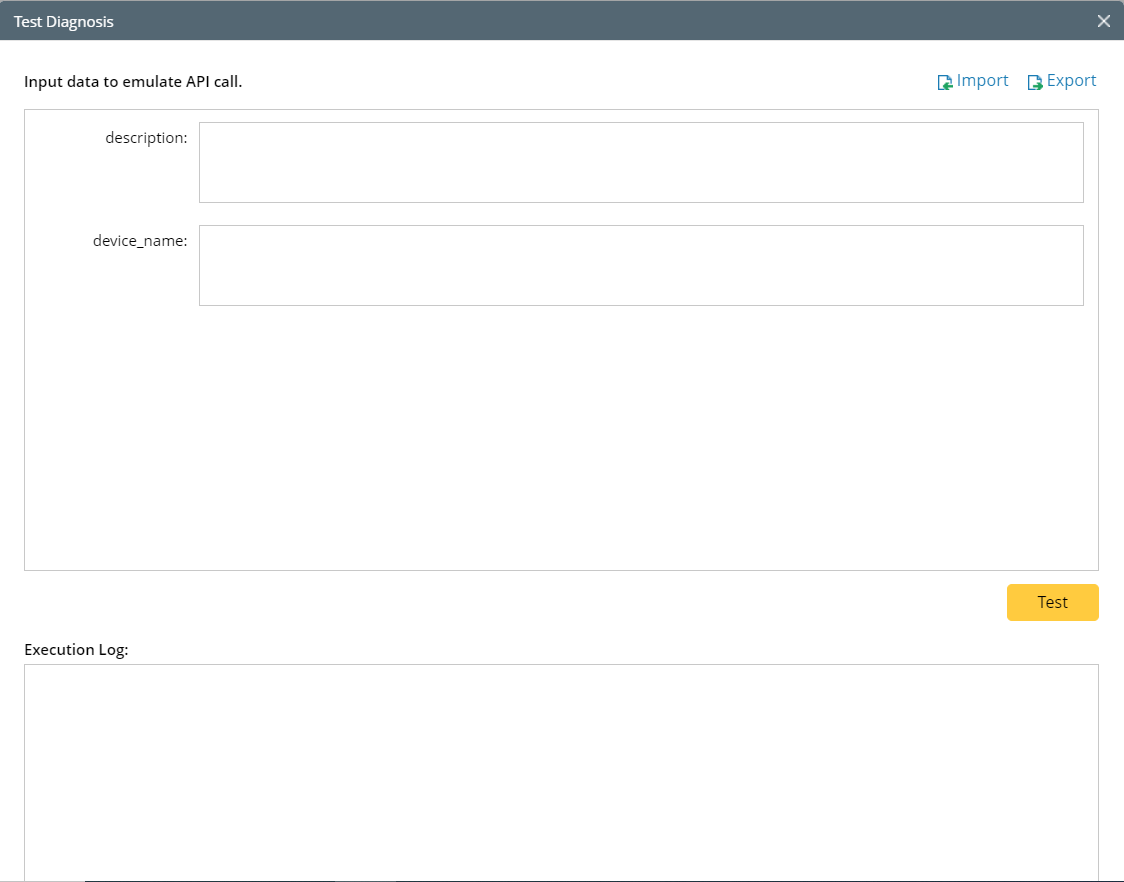Viewport: 1124px width, 882px height.
Task: Click empty header bar area beside the title
Action: [600, 21]
